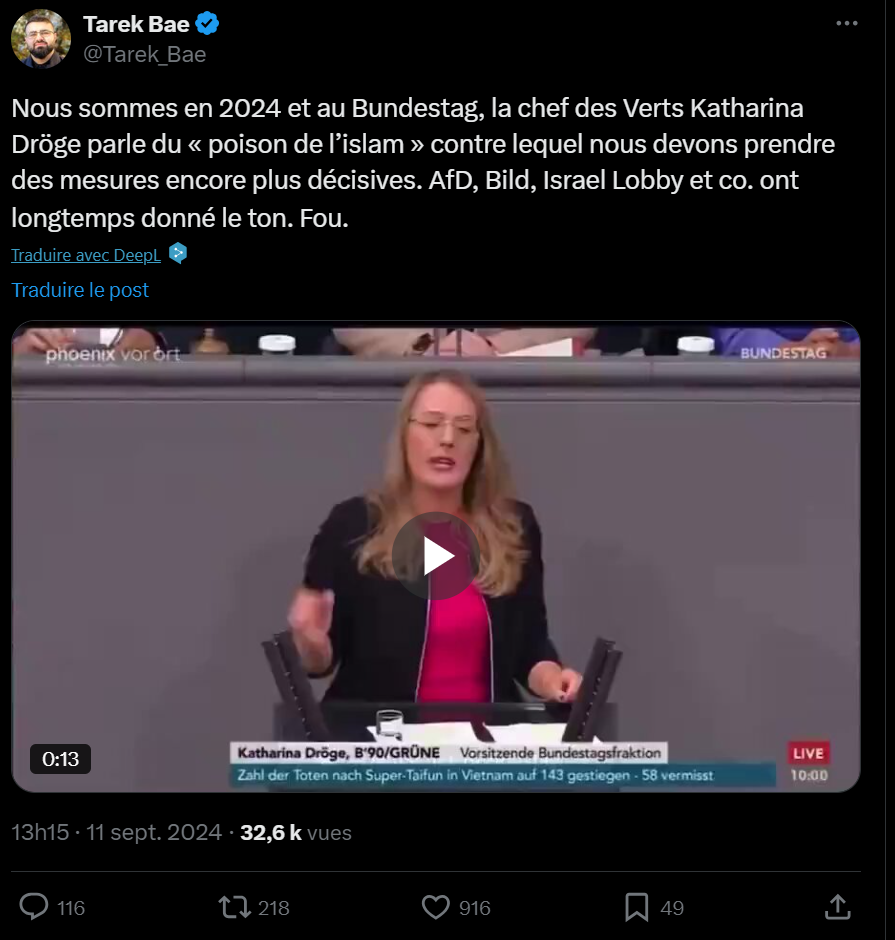Click 'Traduire le post' link

(80, 290)
